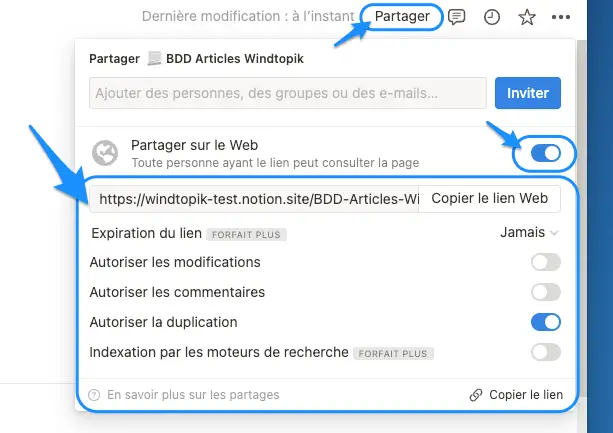Enable Autoriser les modifications switch
Screen dimensions: 613x433
coord(546,262)
